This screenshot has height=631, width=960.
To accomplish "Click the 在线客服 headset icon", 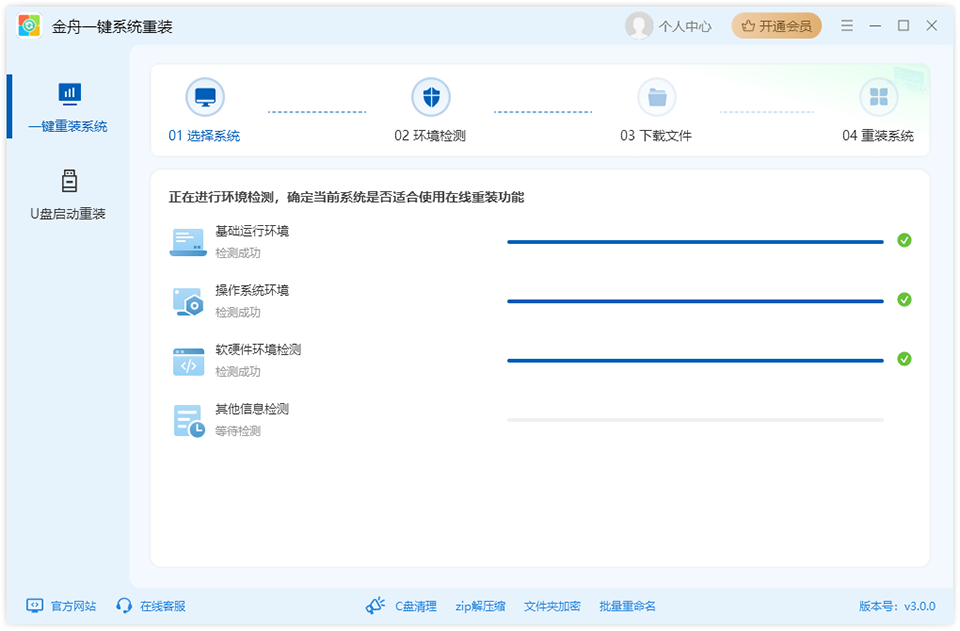I will pos(123,605).
